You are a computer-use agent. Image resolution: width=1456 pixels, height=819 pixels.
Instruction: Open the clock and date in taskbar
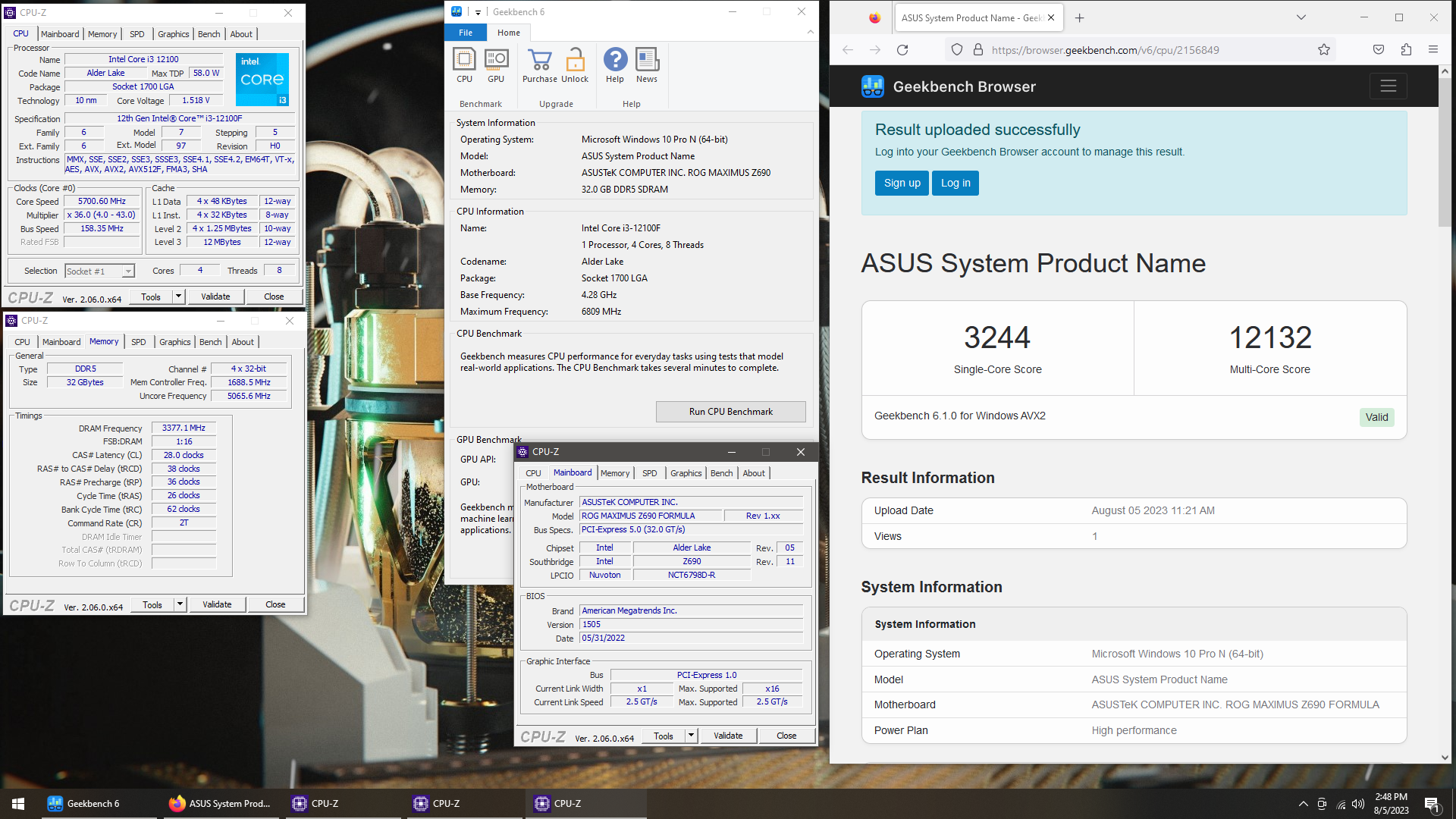[1391, 804]
